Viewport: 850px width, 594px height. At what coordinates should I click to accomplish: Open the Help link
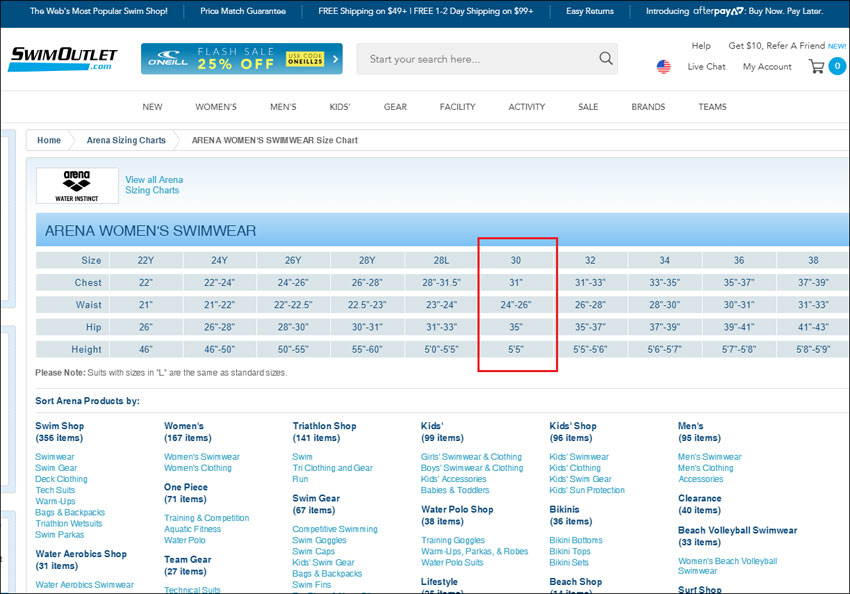701,46
